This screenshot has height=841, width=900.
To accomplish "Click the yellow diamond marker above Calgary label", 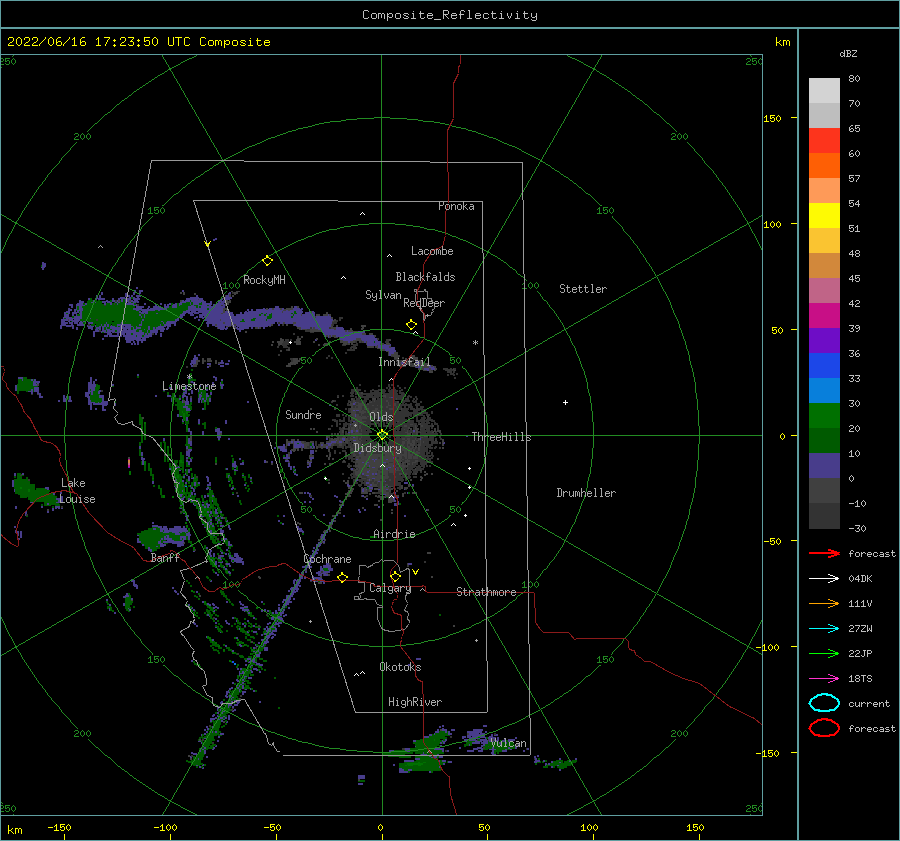I will click(395, 576).
